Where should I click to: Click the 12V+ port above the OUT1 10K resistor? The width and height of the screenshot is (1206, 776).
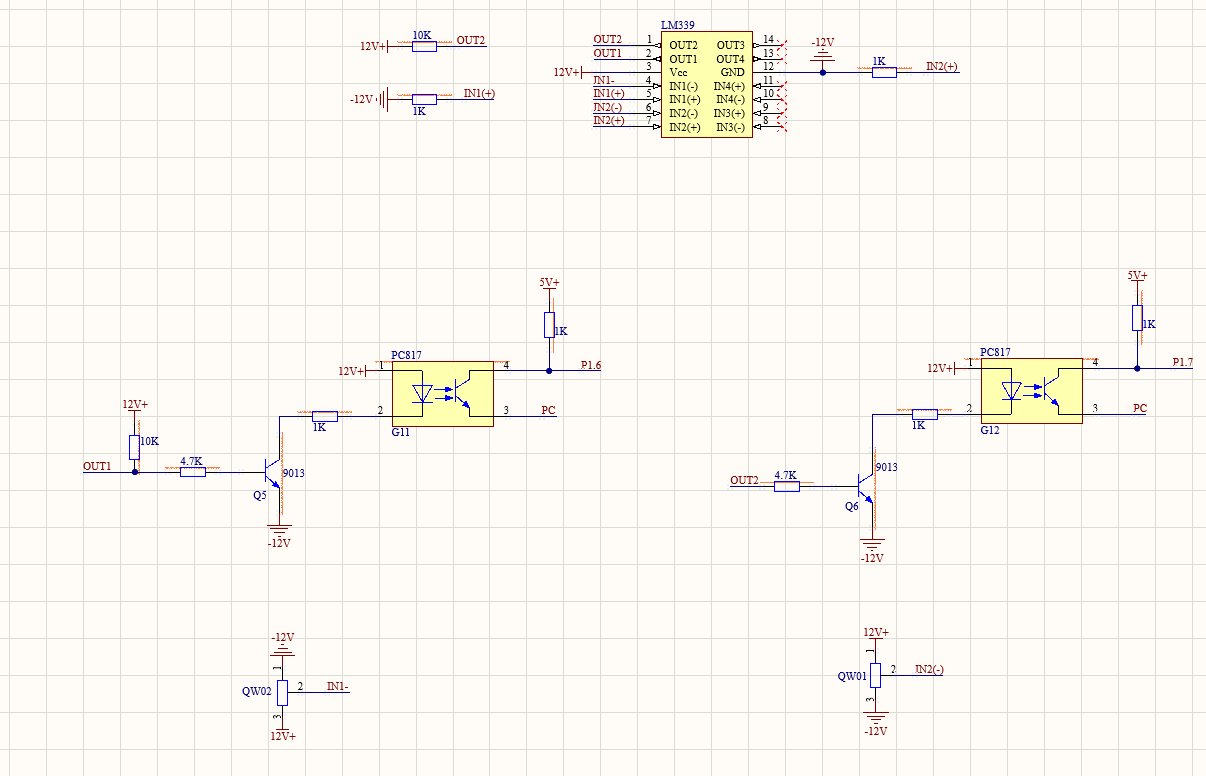click(135, 407)
